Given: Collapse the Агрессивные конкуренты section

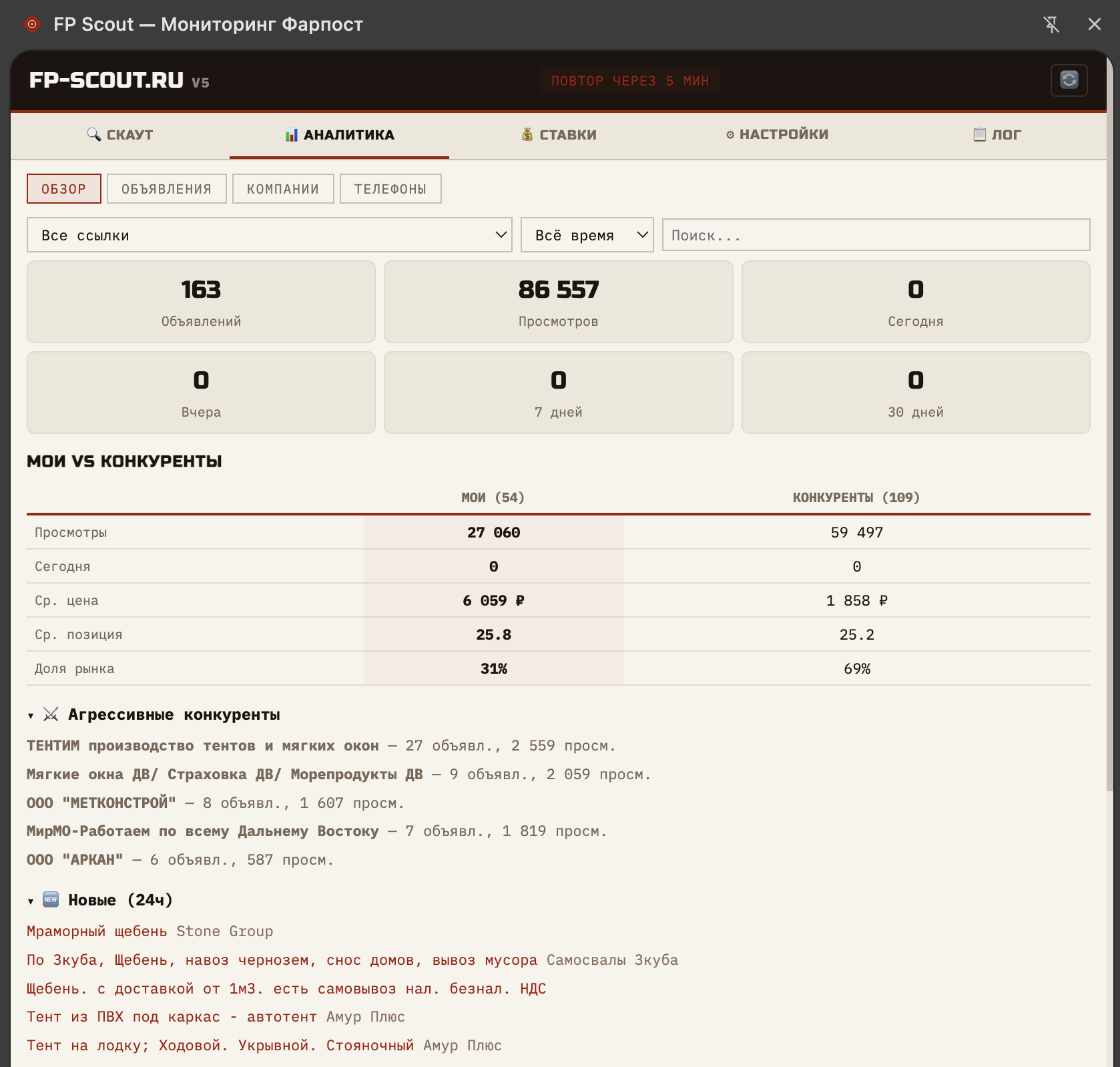Looking at the screenshot, I should [x=31, y=716].
